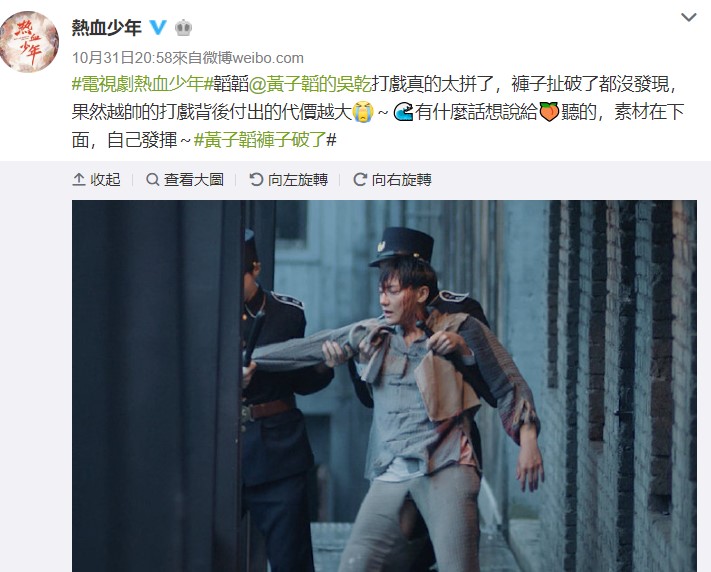The height and width of the screenshot is (572, 711).
Task: Click the crying face emoji in post
Action: [363, 112]
